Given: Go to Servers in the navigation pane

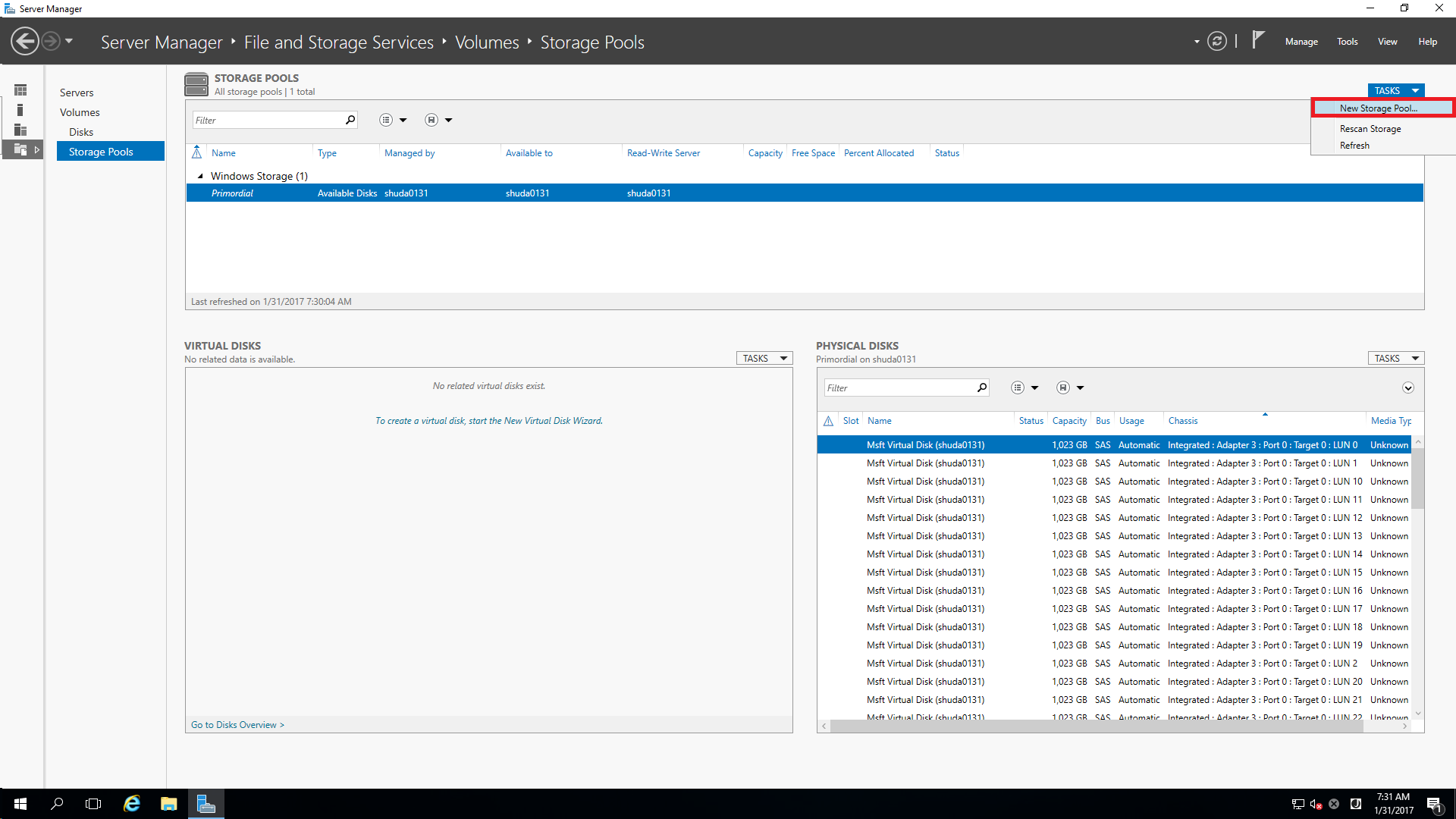Looking at the screenshot, I should [x=77, y=93].
